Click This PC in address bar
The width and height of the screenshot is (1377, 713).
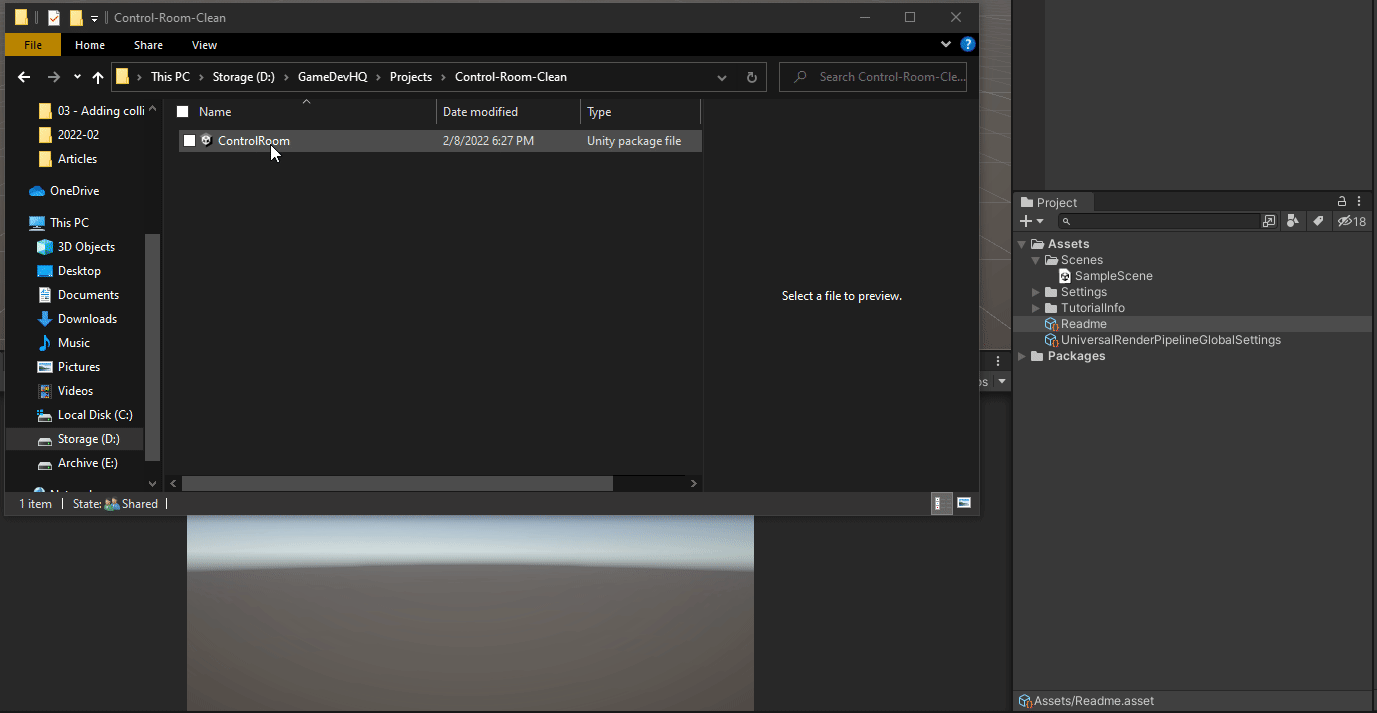(170, 77)
